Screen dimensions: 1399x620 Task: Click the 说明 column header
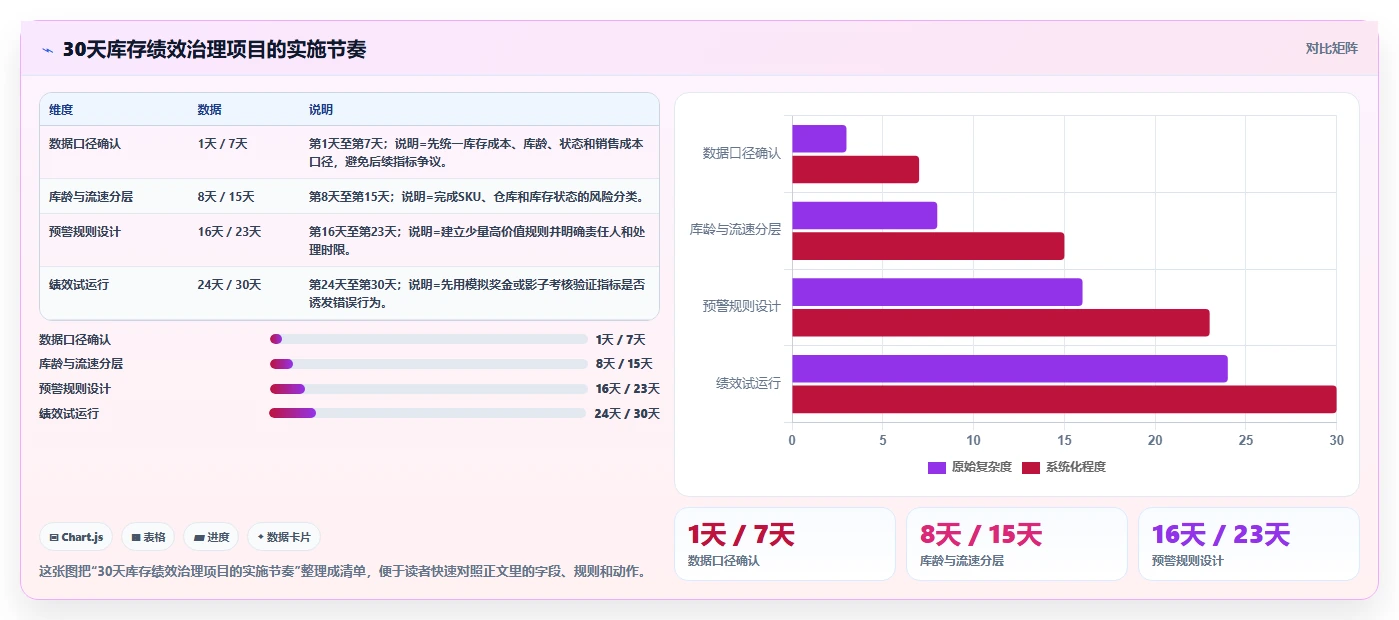coord(321,110)
